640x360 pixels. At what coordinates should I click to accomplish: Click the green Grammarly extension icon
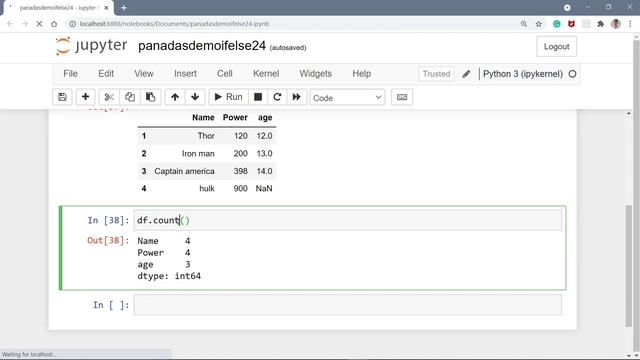click(557, 24)
